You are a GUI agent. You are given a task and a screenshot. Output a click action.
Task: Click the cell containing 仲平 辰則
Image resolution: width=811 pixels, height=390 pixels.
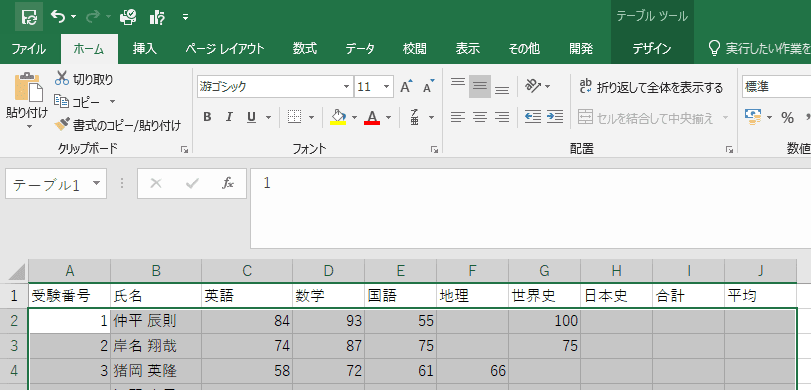156,321
